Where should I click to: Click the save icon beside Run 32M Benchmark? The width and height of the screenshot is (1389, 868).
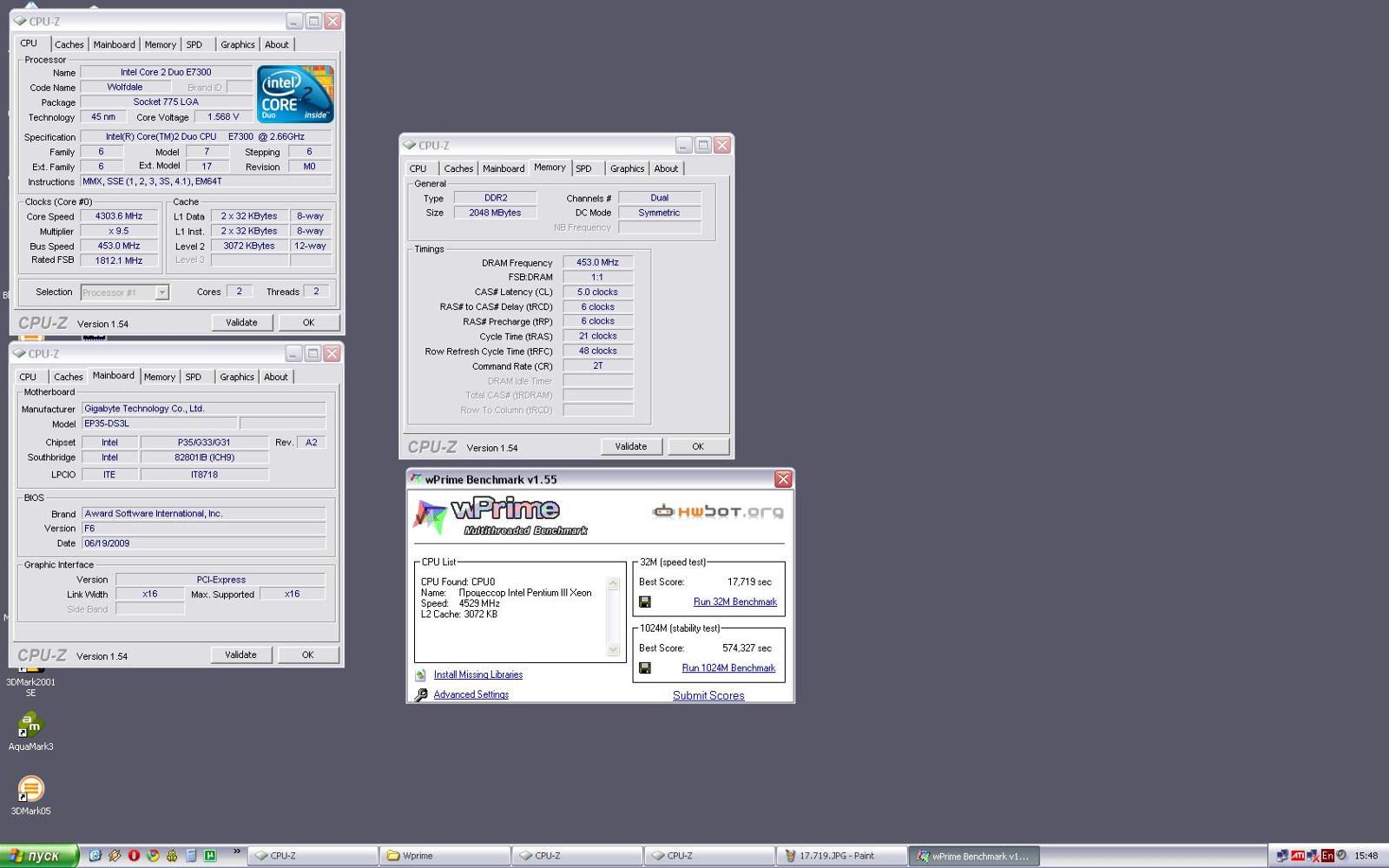tap(645, 602)
